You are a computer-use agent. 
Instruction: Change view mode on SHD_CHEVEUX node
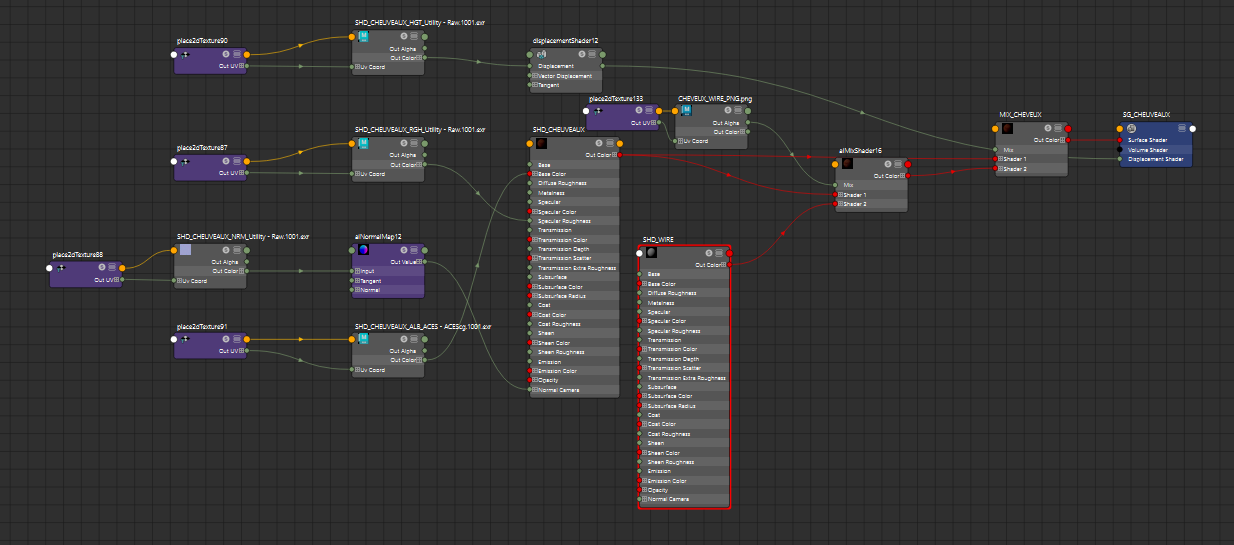[609, 143]
